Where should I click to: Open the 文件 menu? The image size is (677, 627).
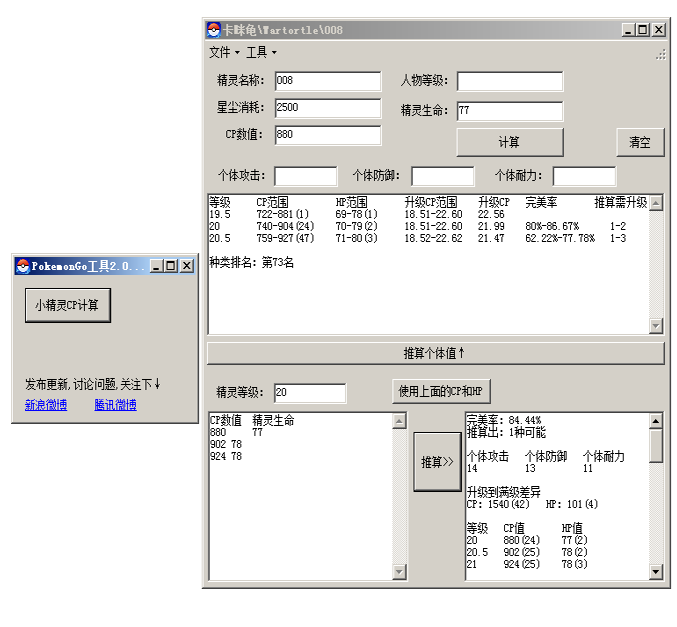click(224, 52)
